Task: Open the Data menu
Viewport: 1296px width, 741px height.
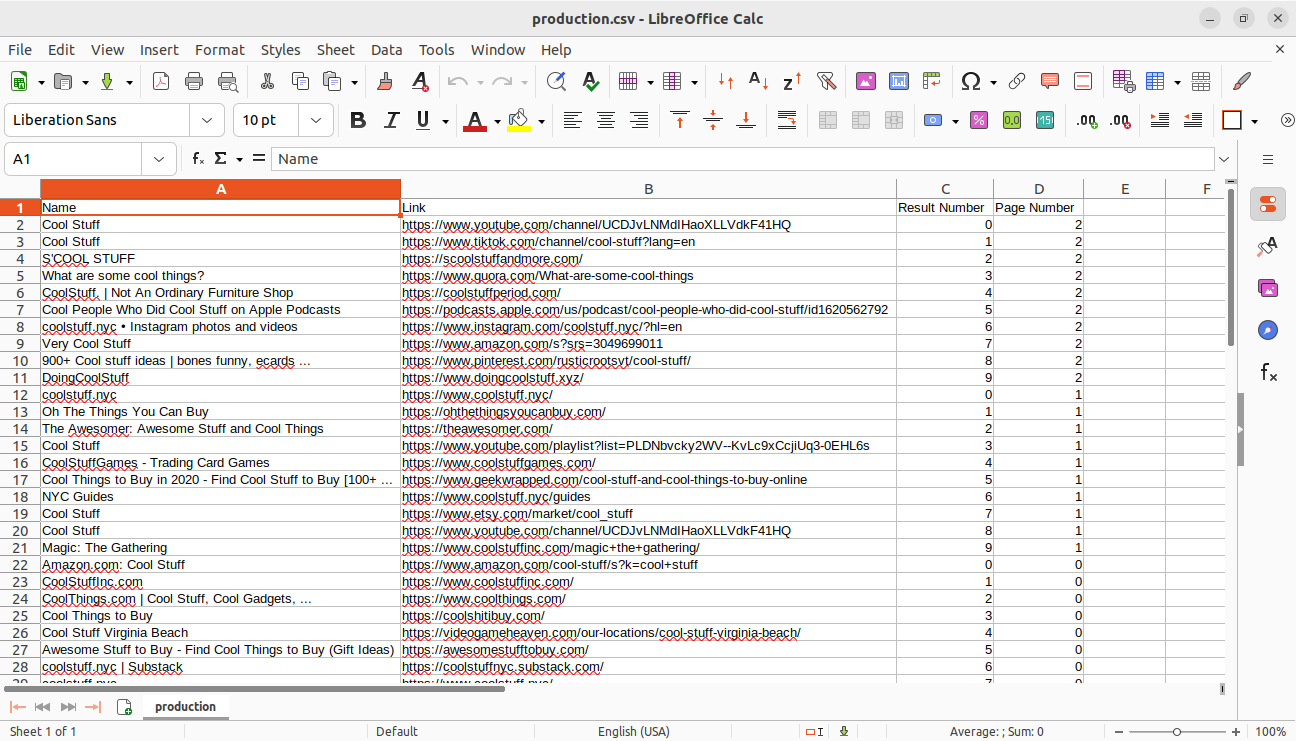Action: 386,49
